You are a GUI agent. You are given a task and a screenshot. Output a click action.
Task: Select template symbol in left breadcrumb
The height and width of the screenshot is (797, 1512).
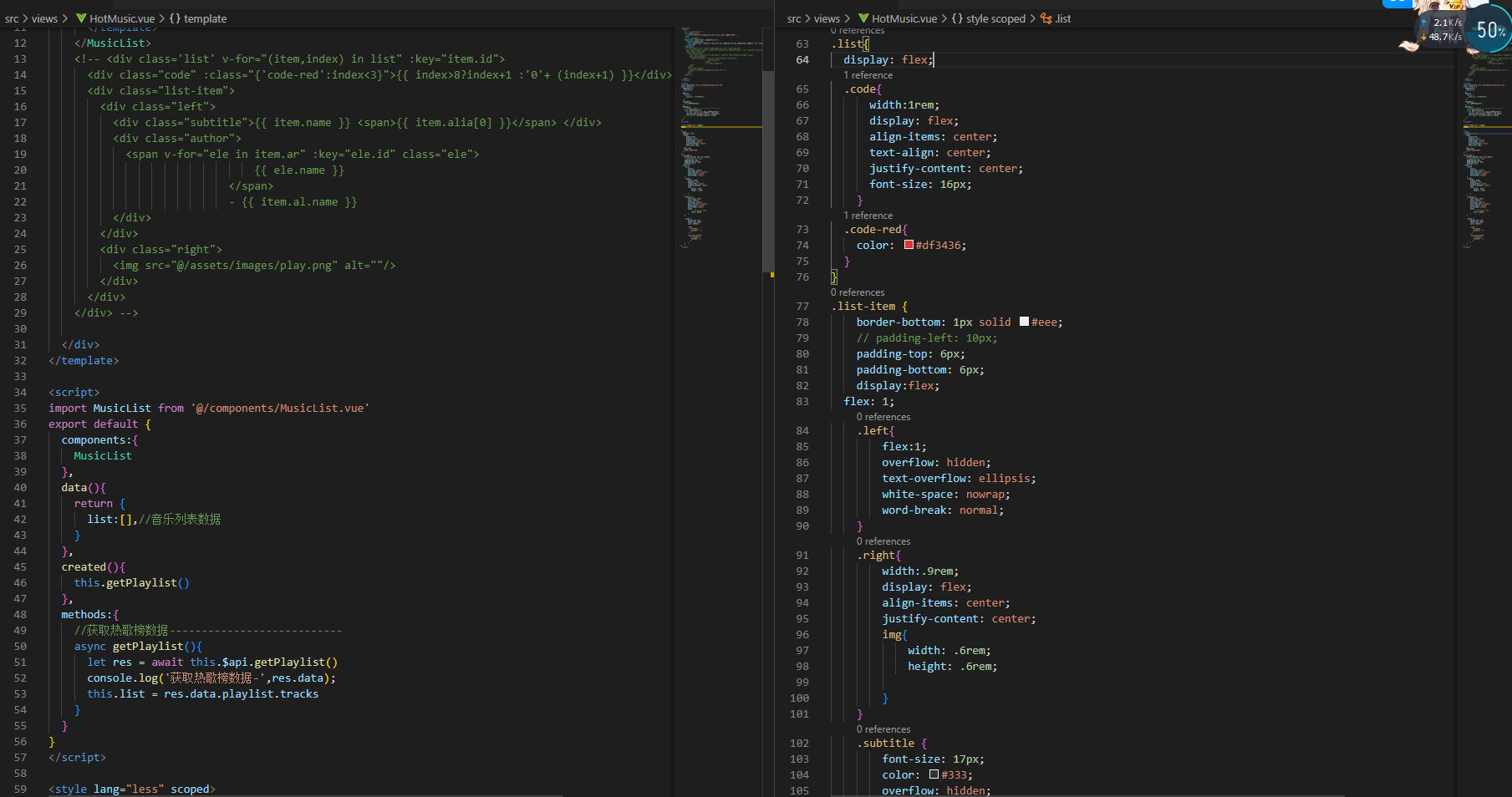(205, 18)
